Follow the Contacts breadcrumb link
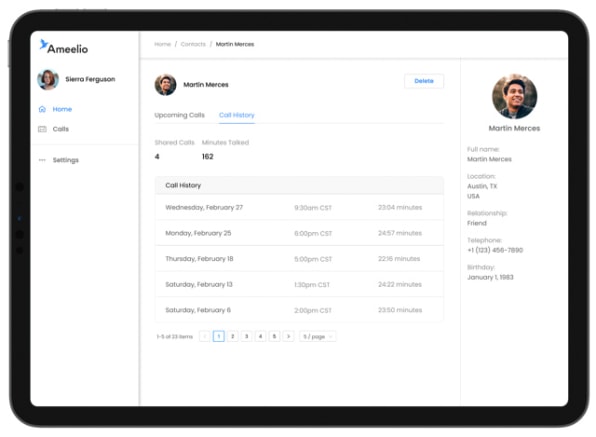Image resolution: width=596 pixels, height=437 pixels. pyautogui.click(x=193, y=44)
